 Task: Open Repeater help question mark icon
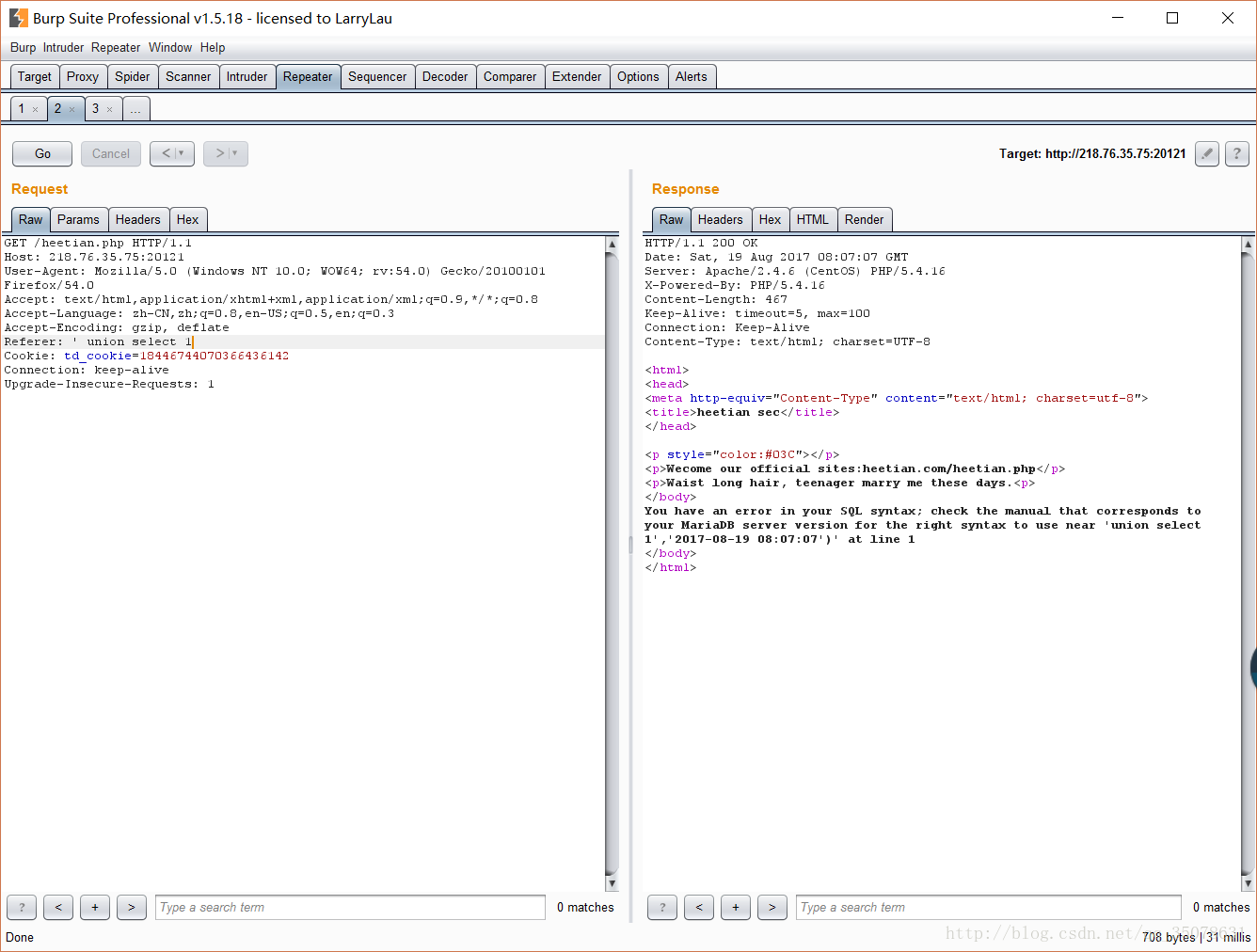pos(1237,153)
